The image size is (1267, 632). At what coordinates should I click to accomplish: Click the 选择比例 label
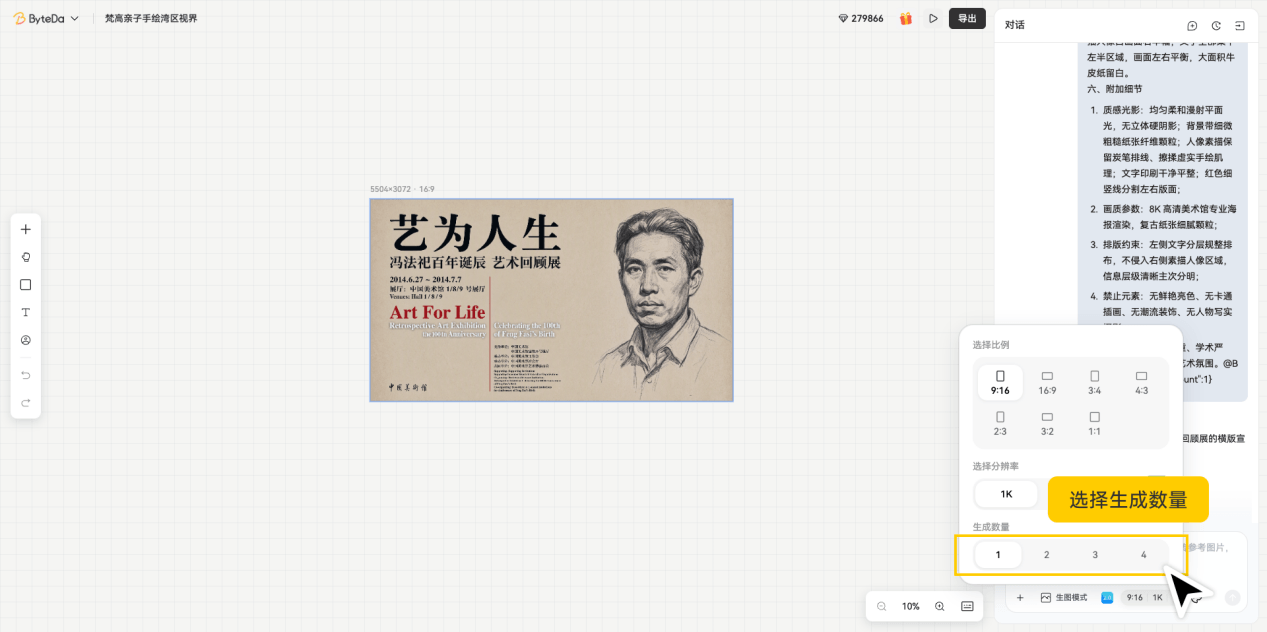point(991,345)
